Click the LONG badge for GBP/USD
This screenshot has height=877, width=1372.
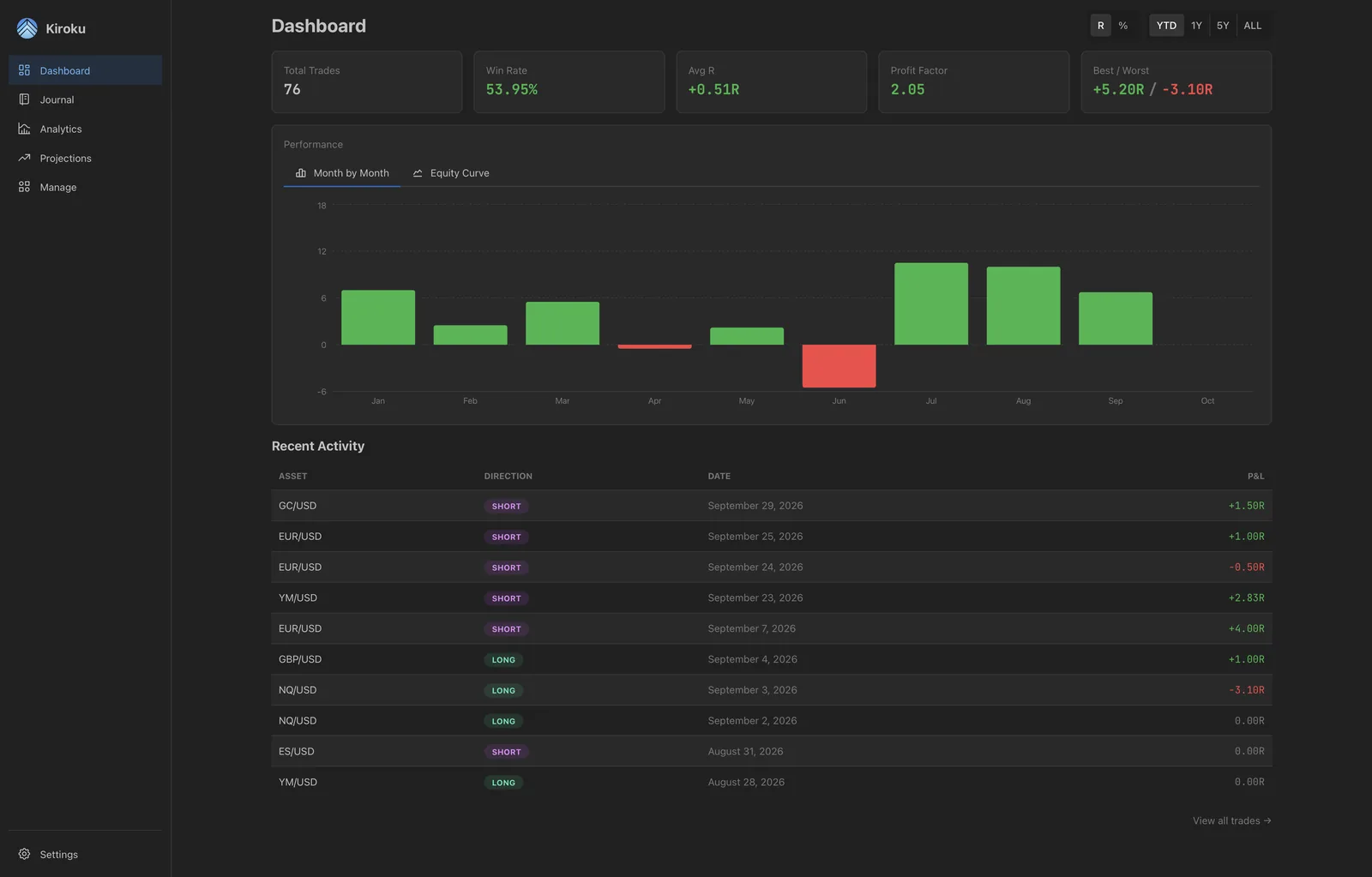pyautogui.click(x=503, y=660)
